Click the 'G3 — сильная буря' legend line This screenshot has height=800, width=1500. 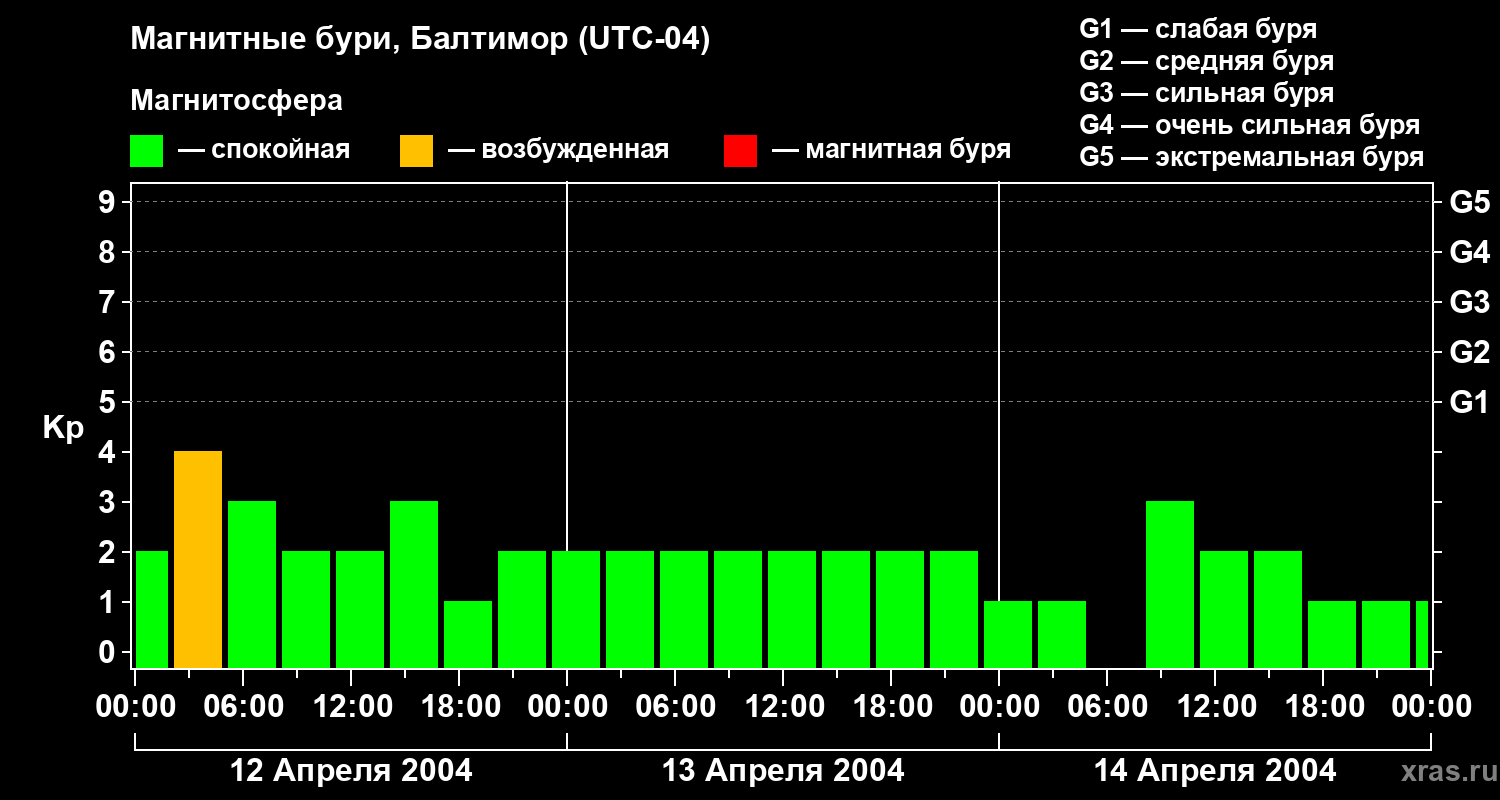tap(1206, 93)
